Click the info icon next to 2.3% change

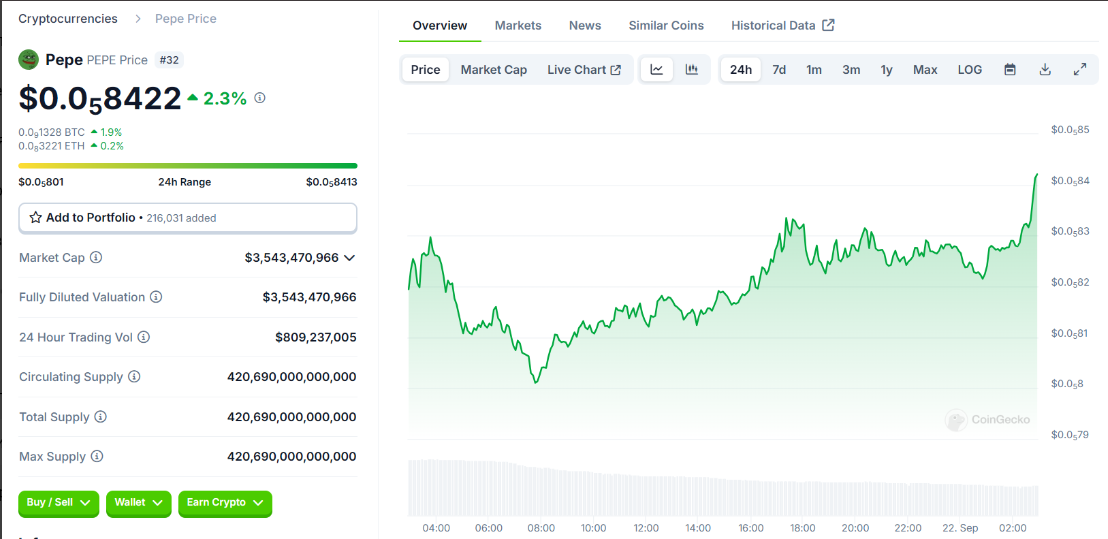[260, 97]
